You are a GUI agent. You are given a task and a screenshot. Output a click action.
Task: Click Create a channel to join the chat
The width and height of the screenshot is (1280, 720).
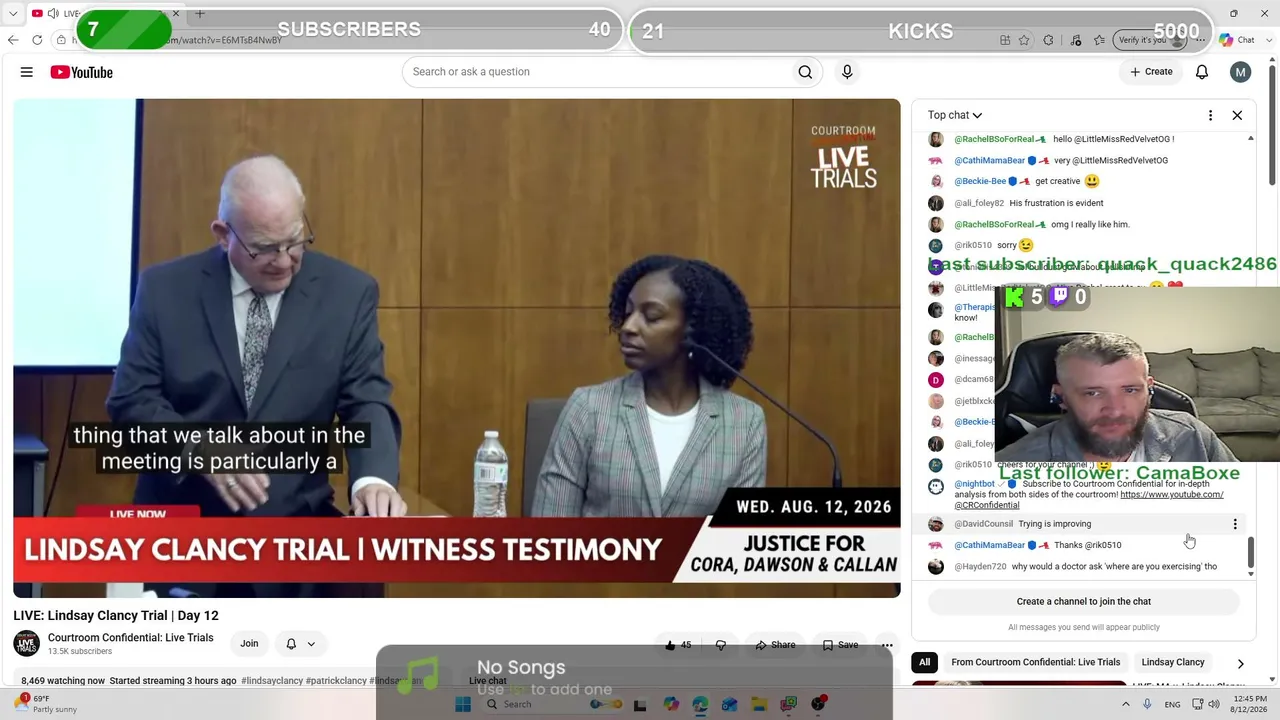(x=1084, y=601)
